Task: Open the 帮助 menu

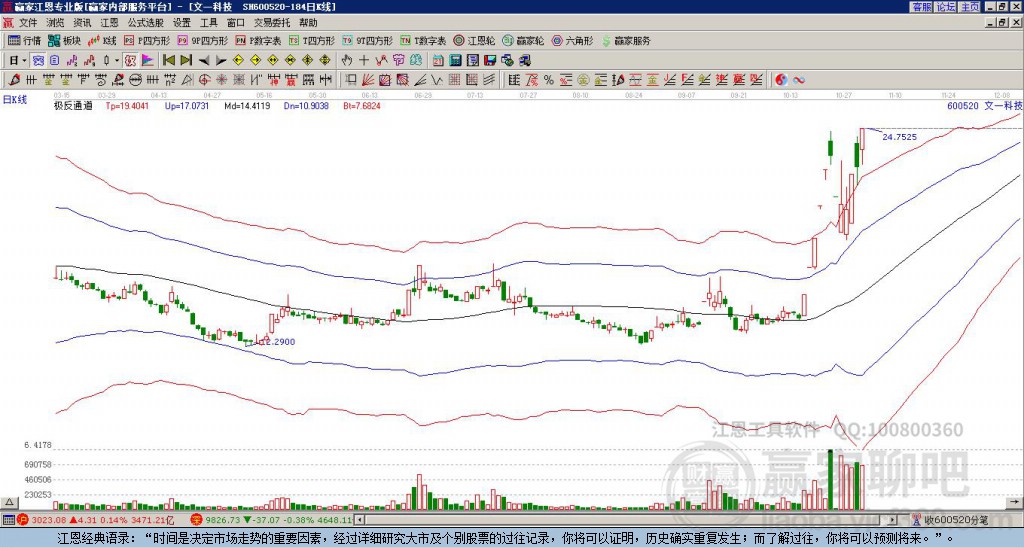Action: pos(308,23)
